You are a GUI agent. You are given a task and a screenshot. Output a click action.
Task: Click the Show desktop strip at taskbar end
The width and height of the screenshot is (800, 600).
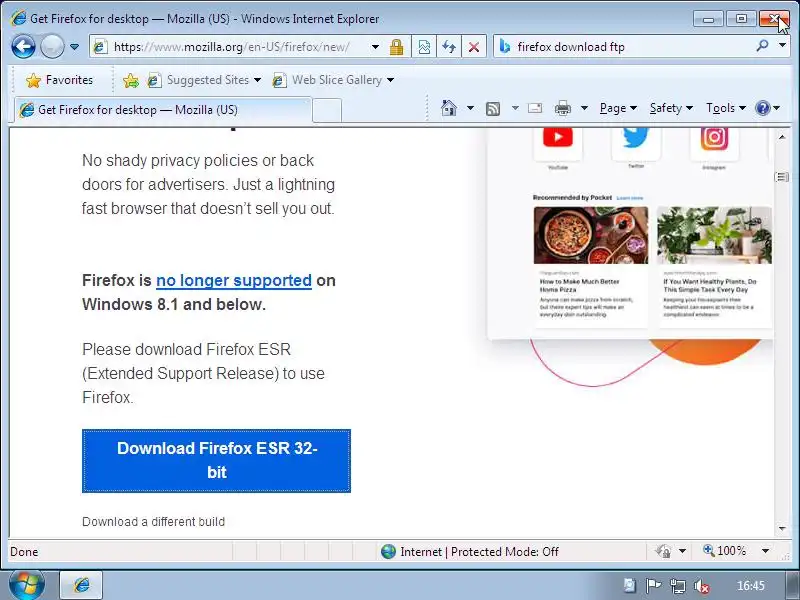[x=792, y=585]
